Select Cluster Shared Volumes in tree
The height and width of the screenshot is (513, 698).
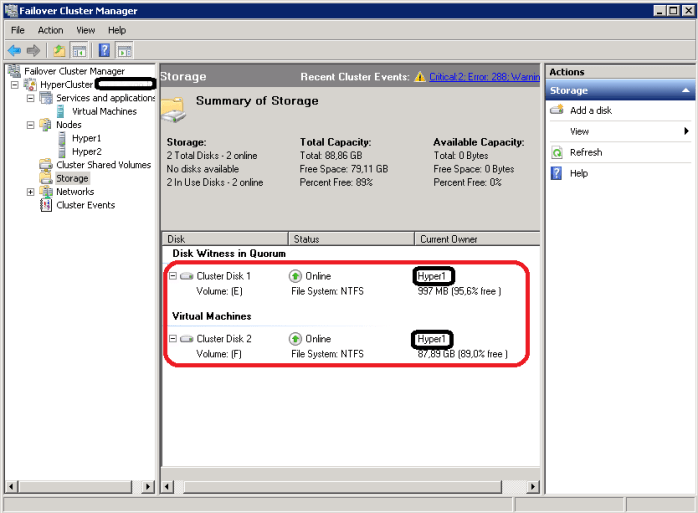[x=103, y=165]
